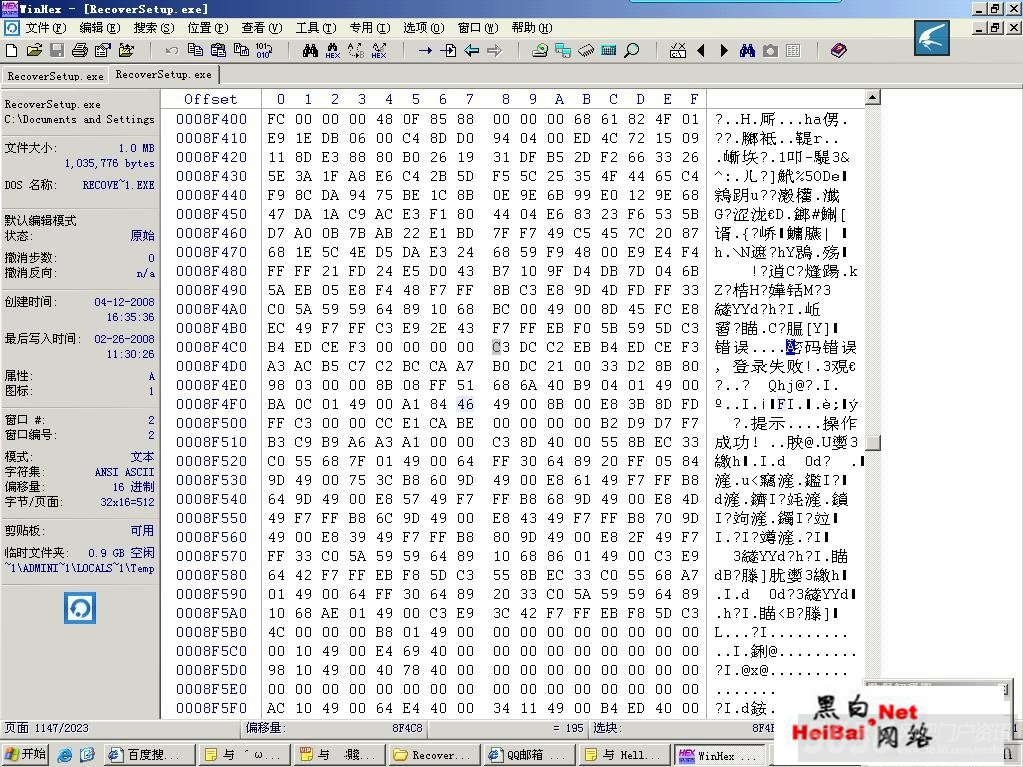1023x767 pixels.
Task: Open the 搜索(S) menu
Action: tap(154, 28)
